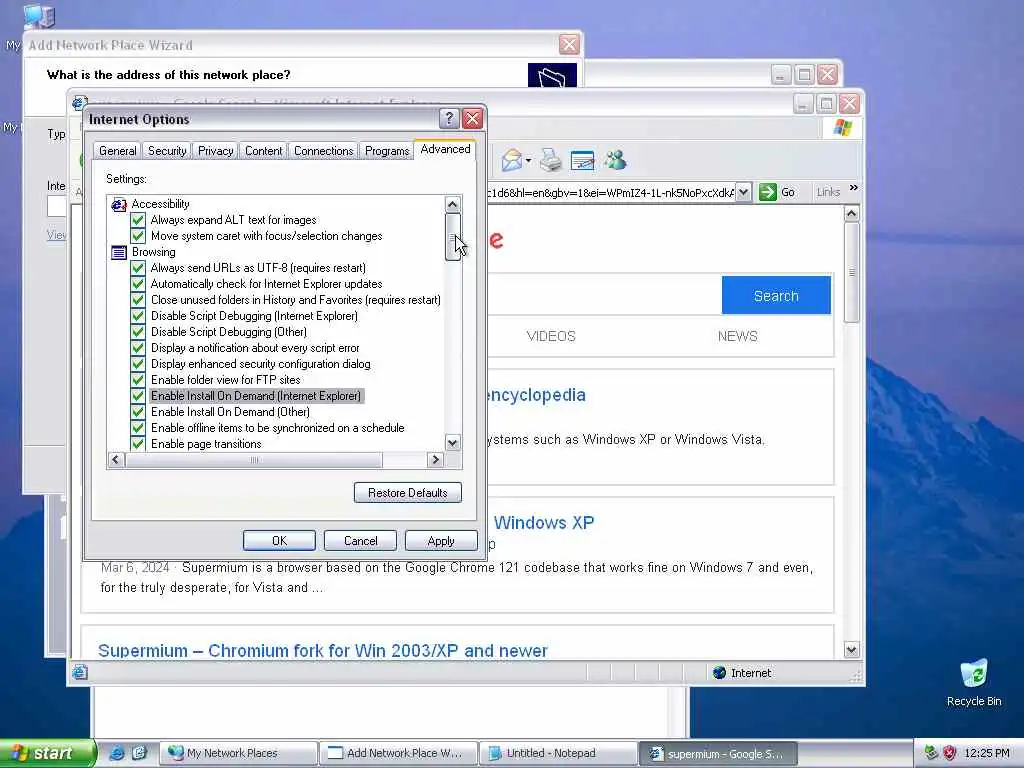Open Supermium Chromium fork search result link
Viewport: 1024px width, 768px height.
323,650
